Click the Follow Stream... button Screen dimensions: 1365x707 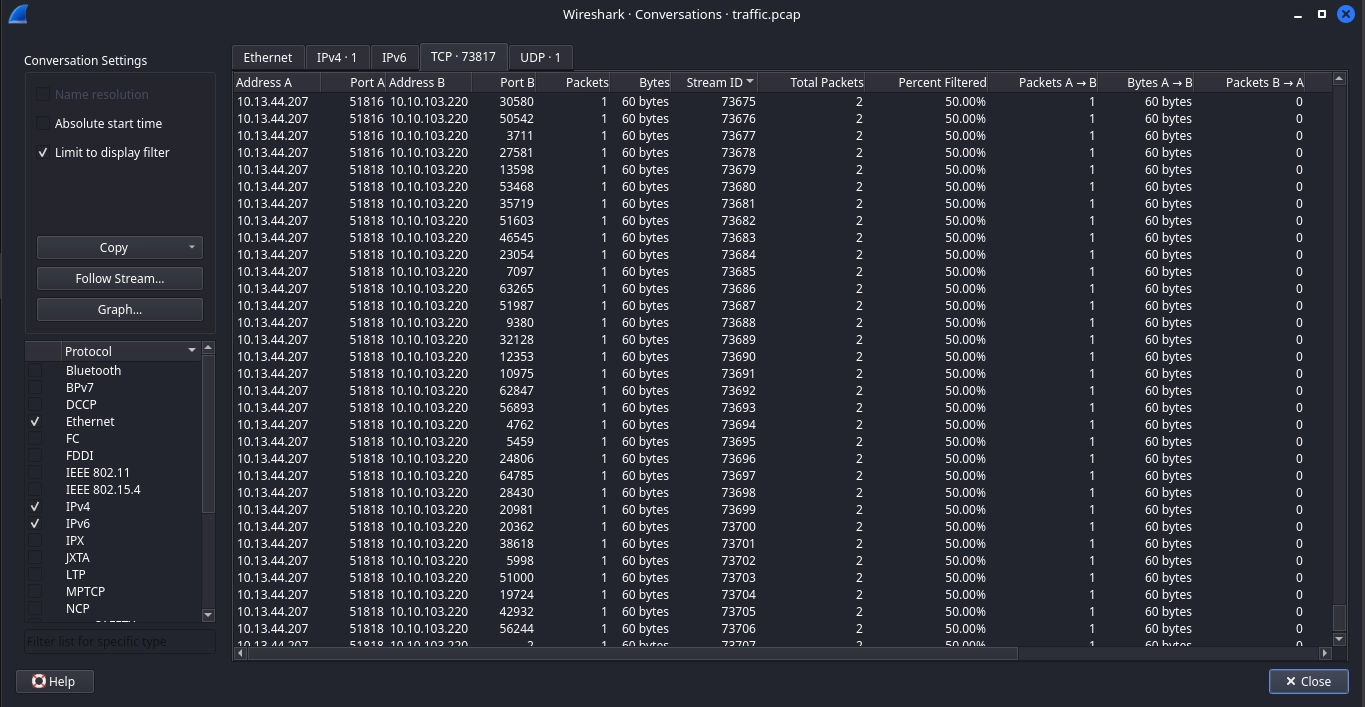(119, 278)
